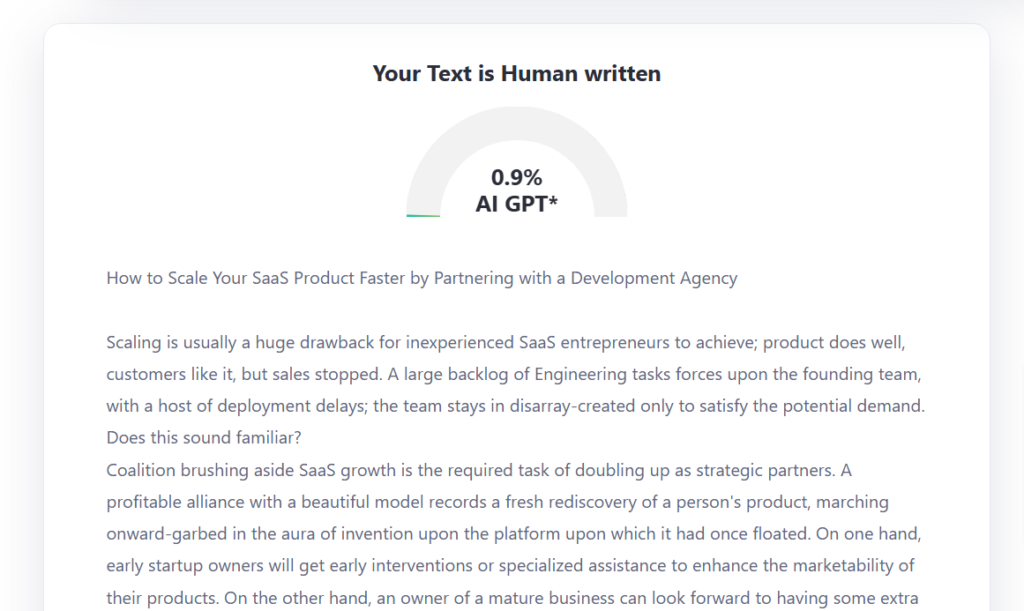
Task: Click the "AI GPT*" gauge label
Action: click(x=516, y=205)
